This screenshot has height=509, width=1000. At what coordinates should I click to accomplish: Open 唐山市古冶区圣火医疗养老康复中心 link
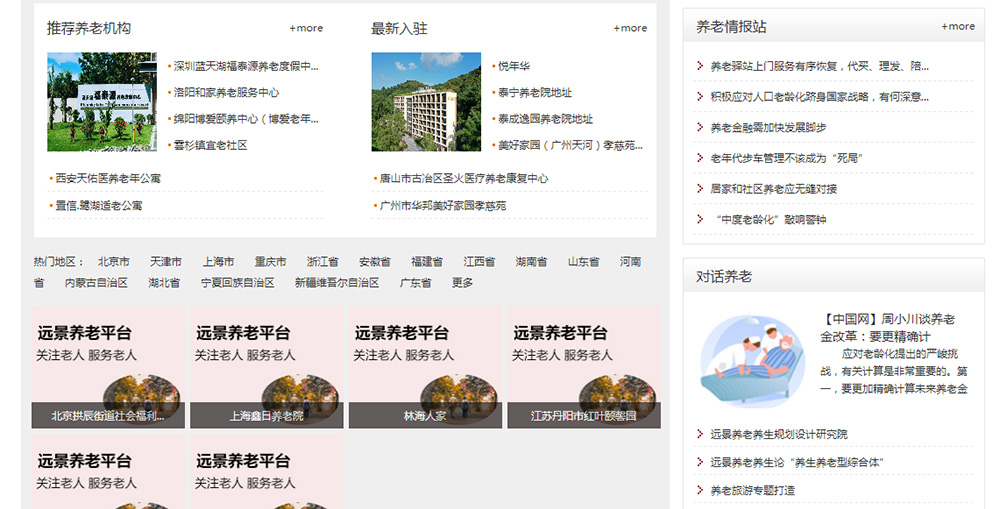pos(464,179)
